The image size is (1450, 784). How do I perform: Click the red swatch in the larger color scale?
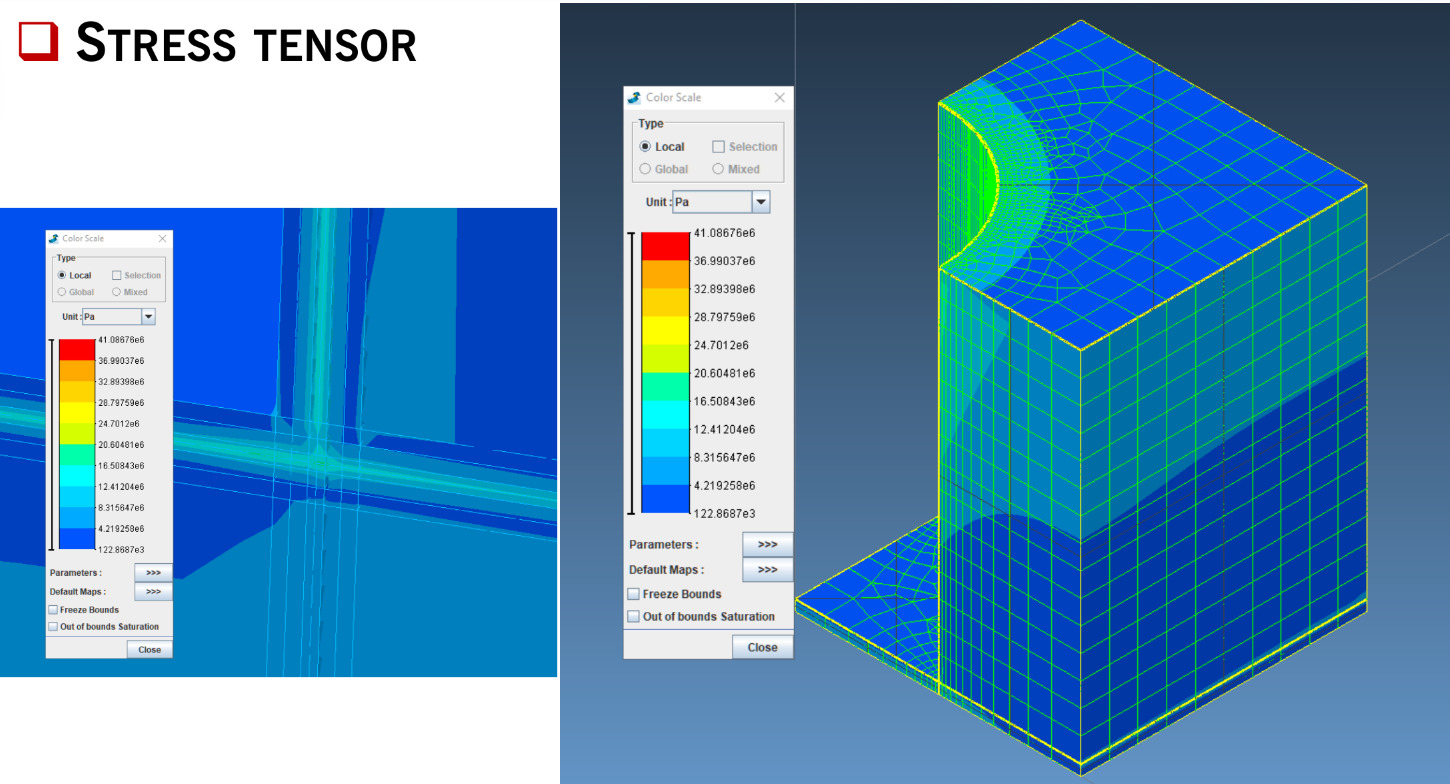tap(666, 246)
